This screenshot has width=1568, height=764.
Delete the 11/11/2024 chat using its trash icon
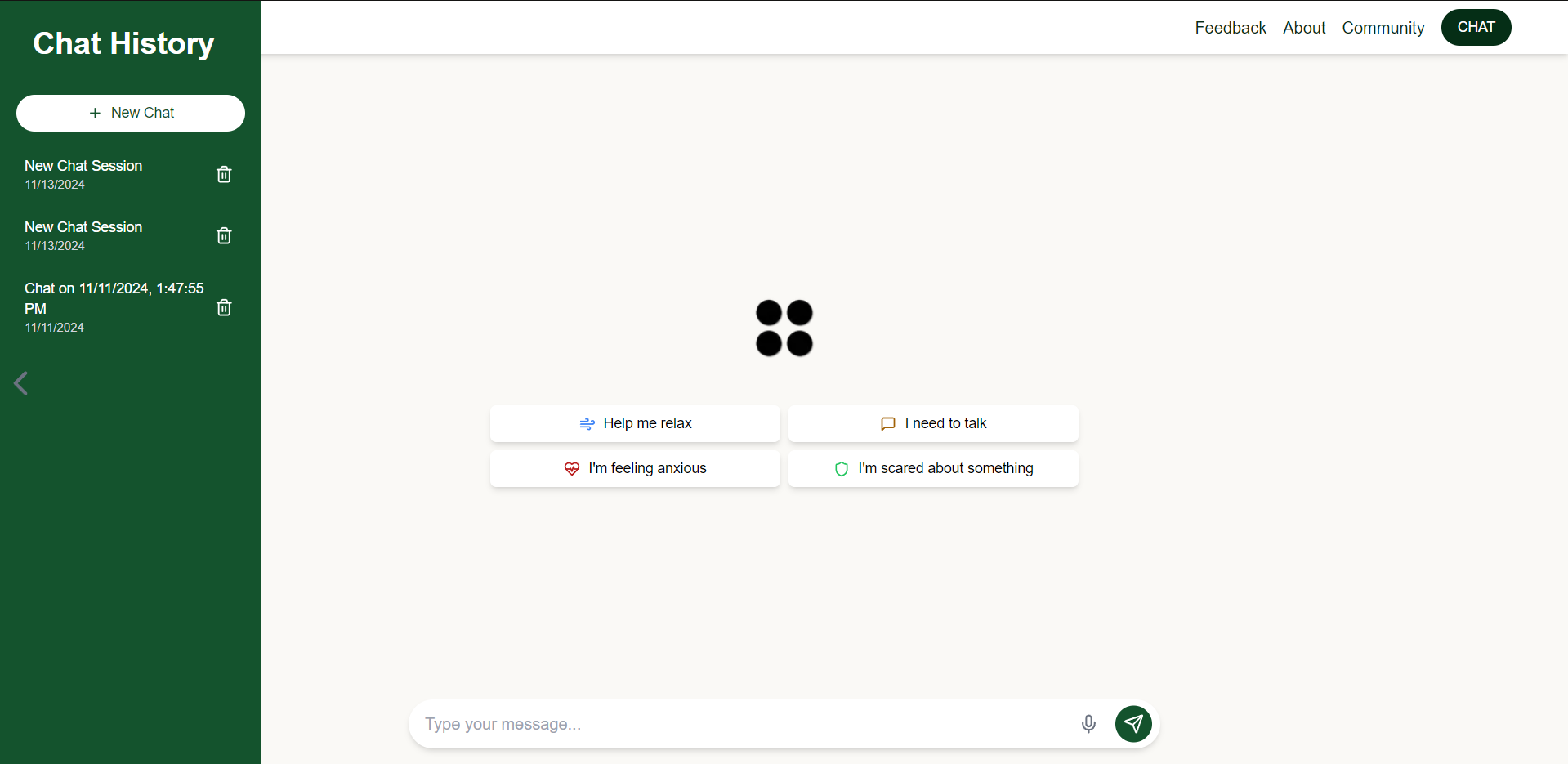[223, 307]
